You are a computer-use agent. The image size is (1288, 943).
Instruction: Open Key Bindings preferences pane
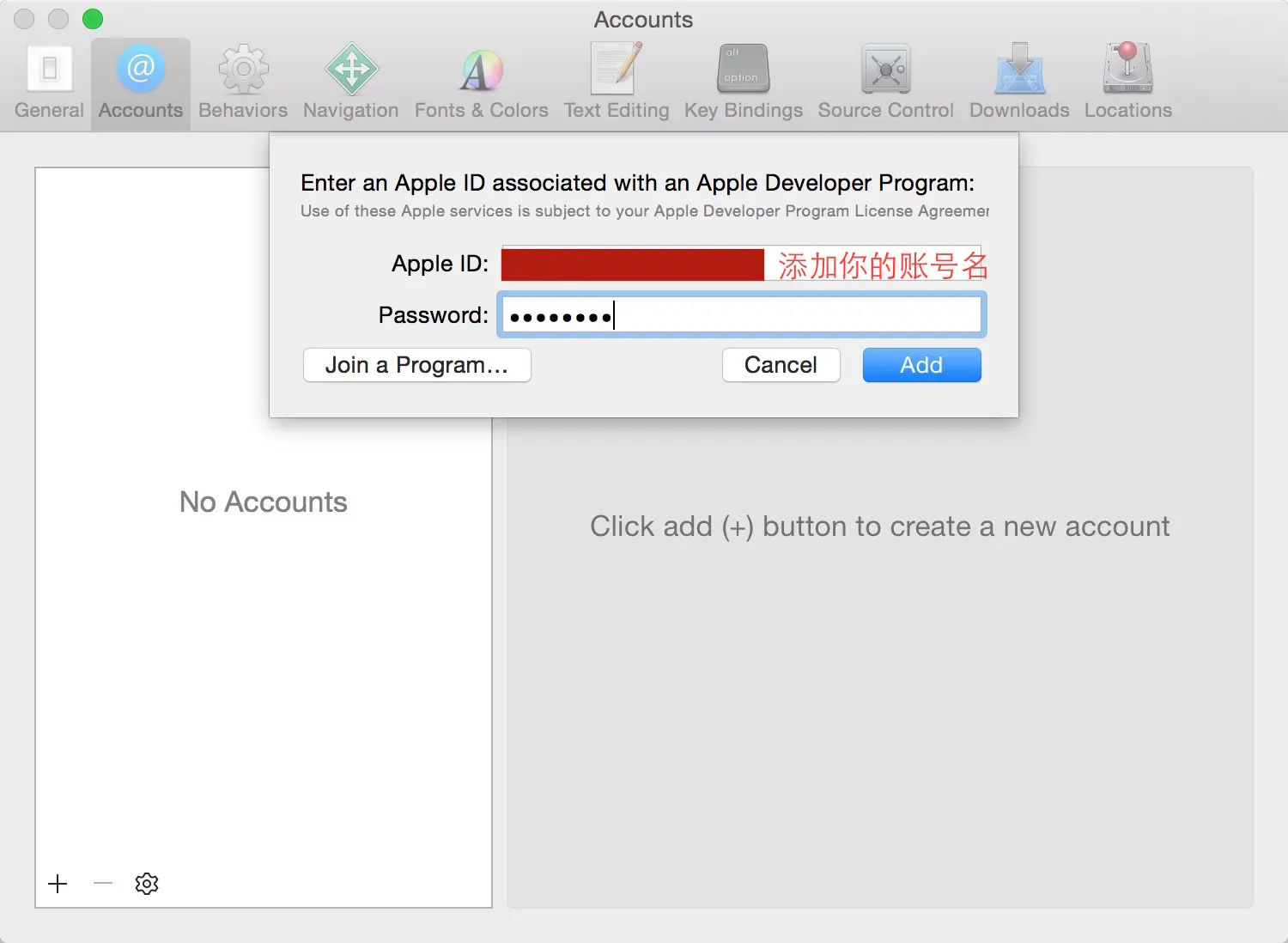pyautogui.click(x=744, y=83)
